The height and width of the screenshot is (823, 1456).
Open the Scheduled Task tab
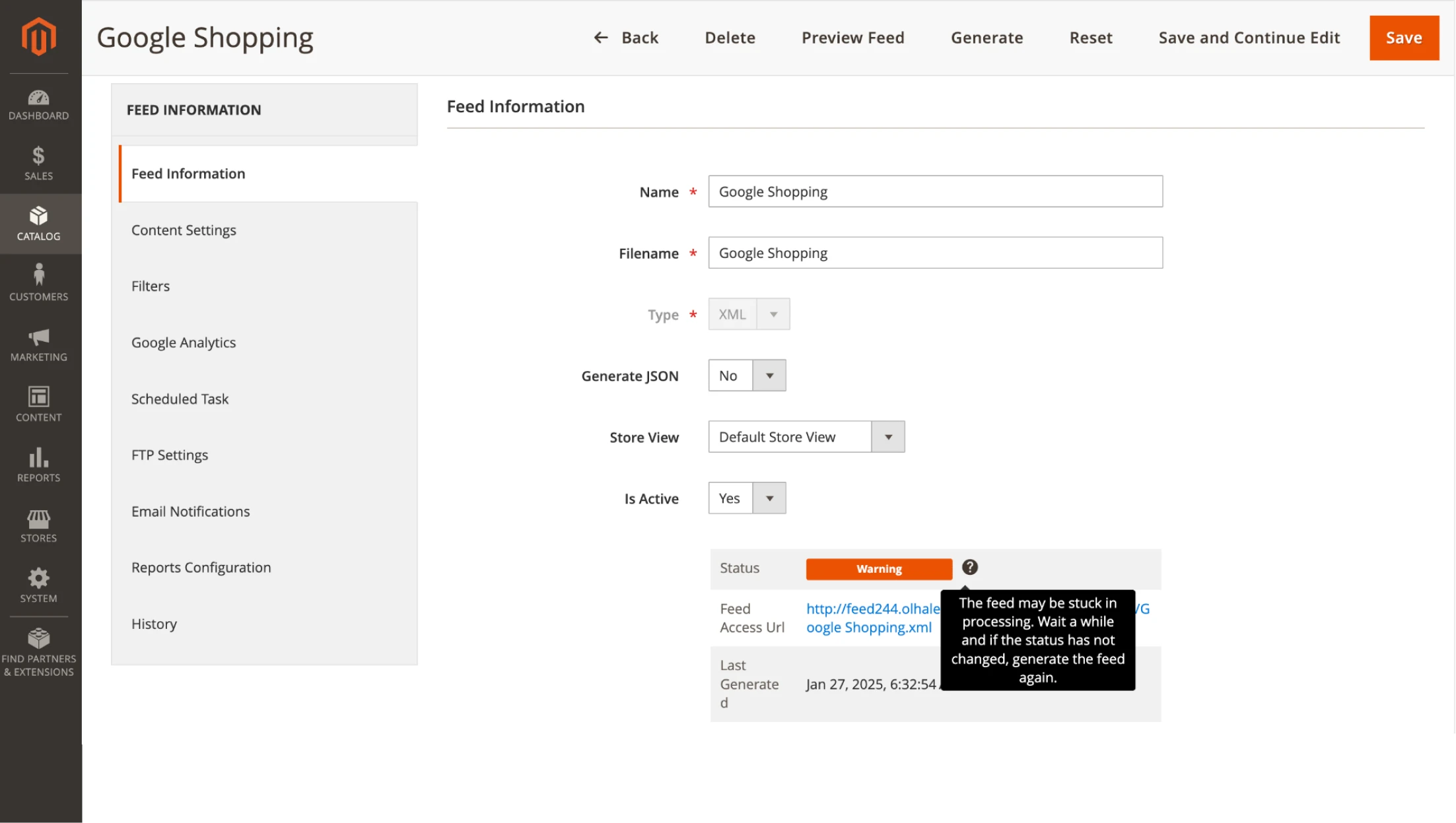point(180,399)
